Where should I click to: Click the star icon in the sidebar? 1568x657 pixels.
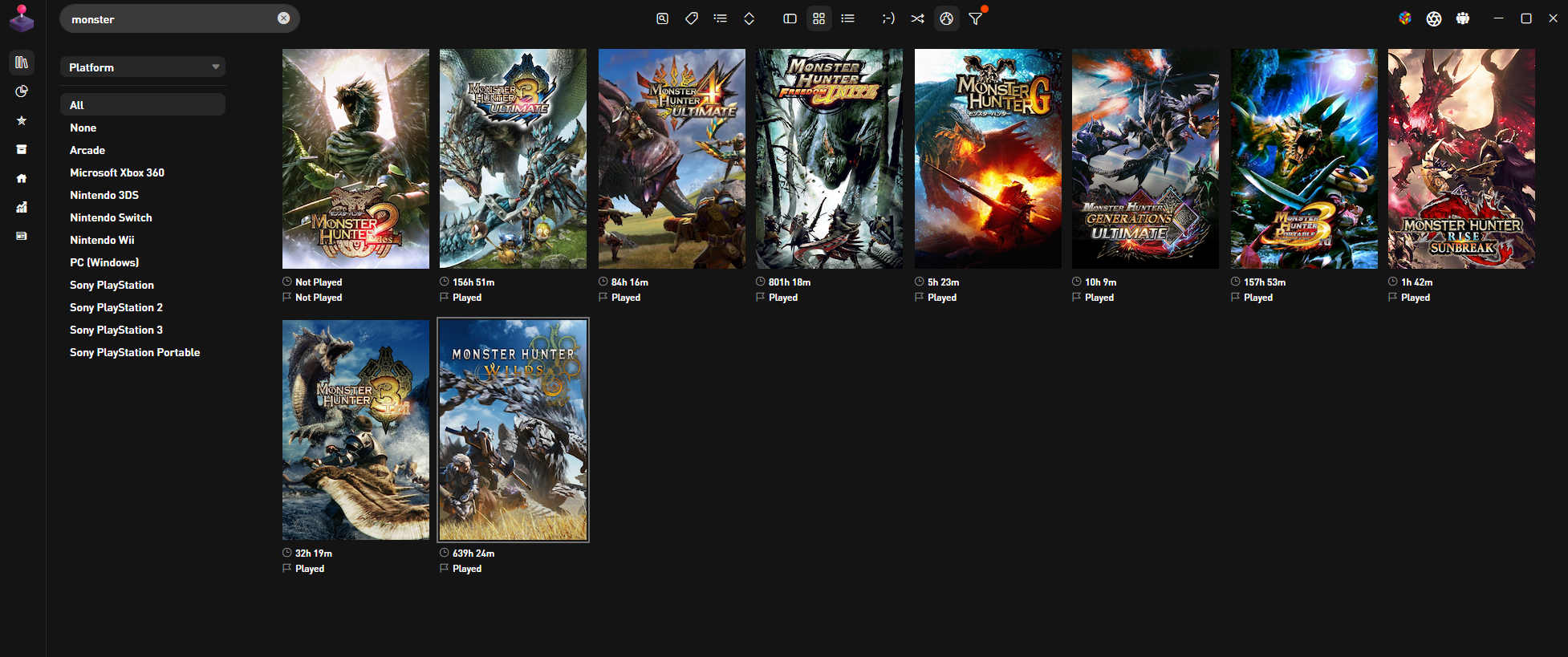pyautogui.click(x=22, y=120)
